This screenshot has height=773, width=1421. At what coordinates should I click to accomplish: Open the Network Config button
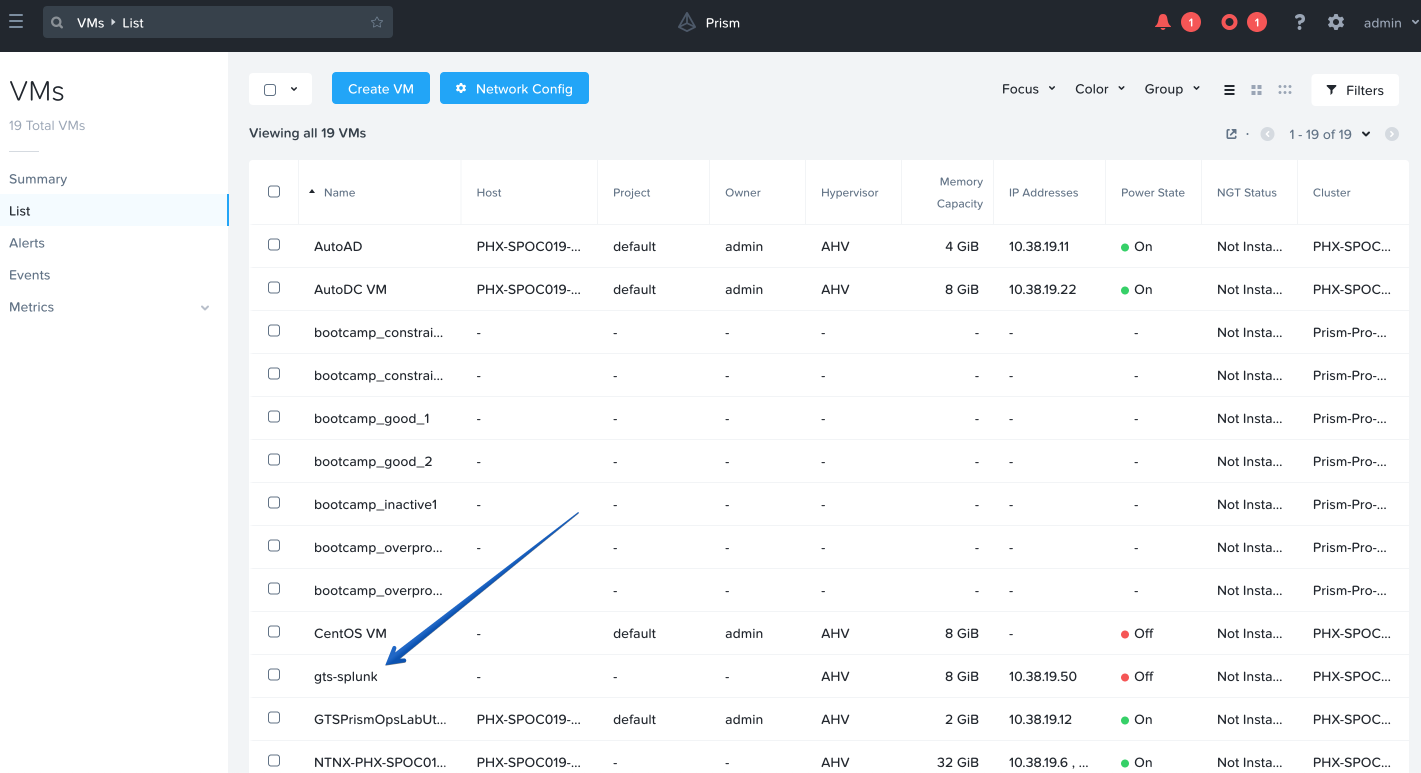click(514, 88)
